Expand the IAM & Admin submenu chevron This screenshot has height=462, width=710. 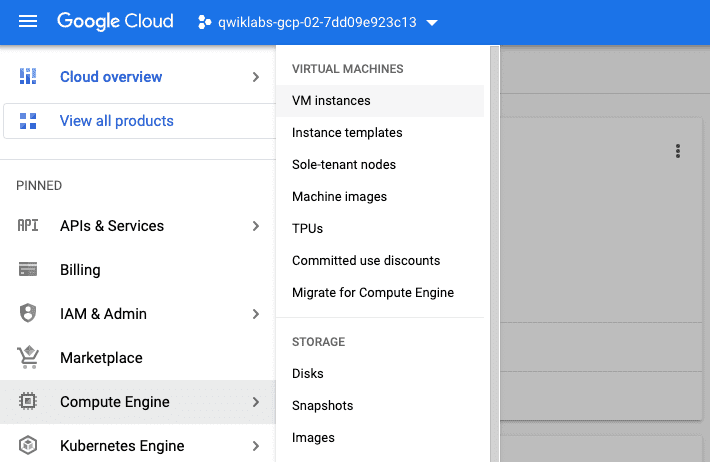tap(256, 314)
